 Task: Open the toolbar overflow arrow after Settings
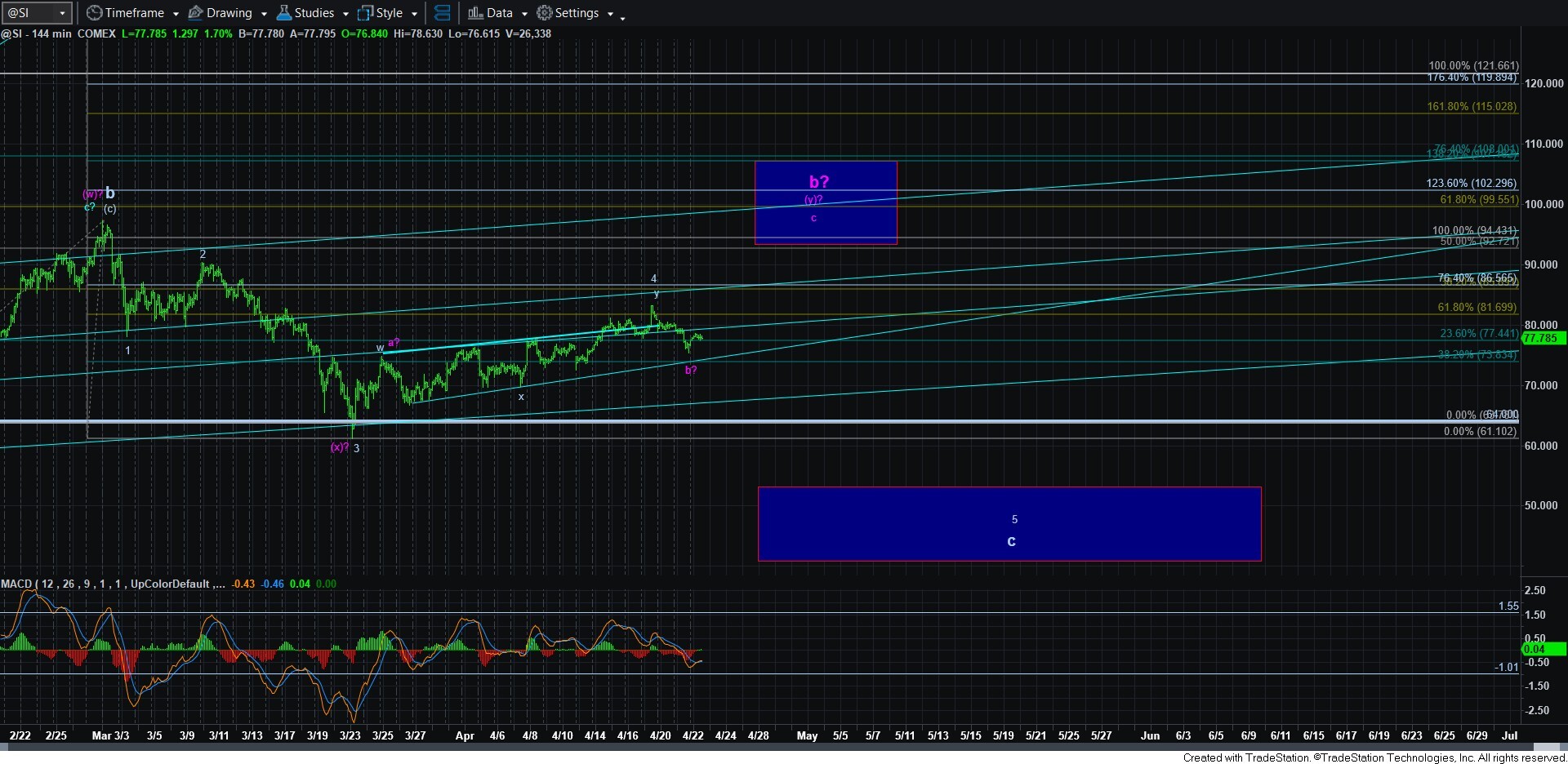coord(622,16)
